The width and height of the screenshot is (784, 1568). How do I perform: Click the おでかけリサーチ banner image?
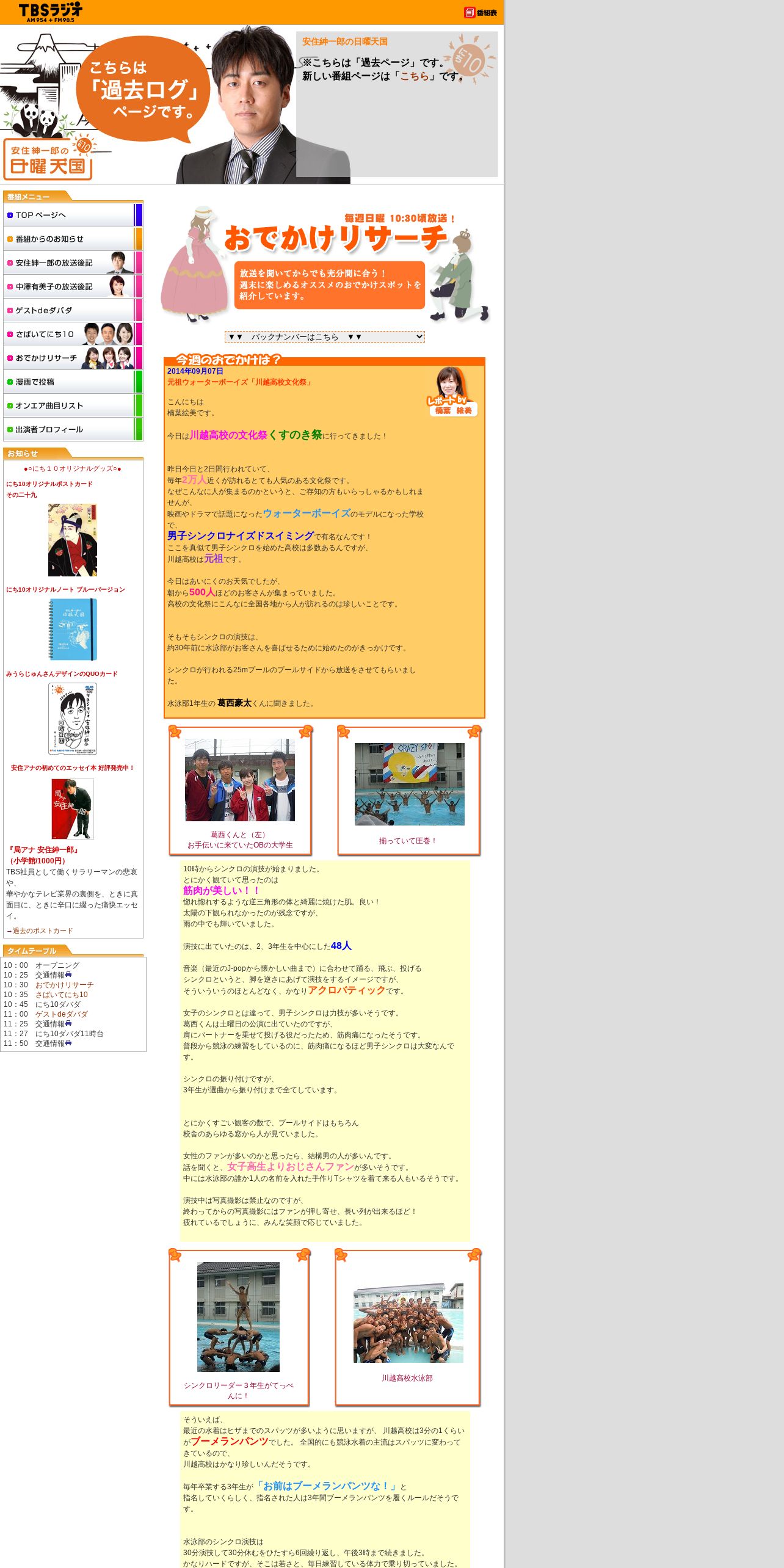point(324,264)
